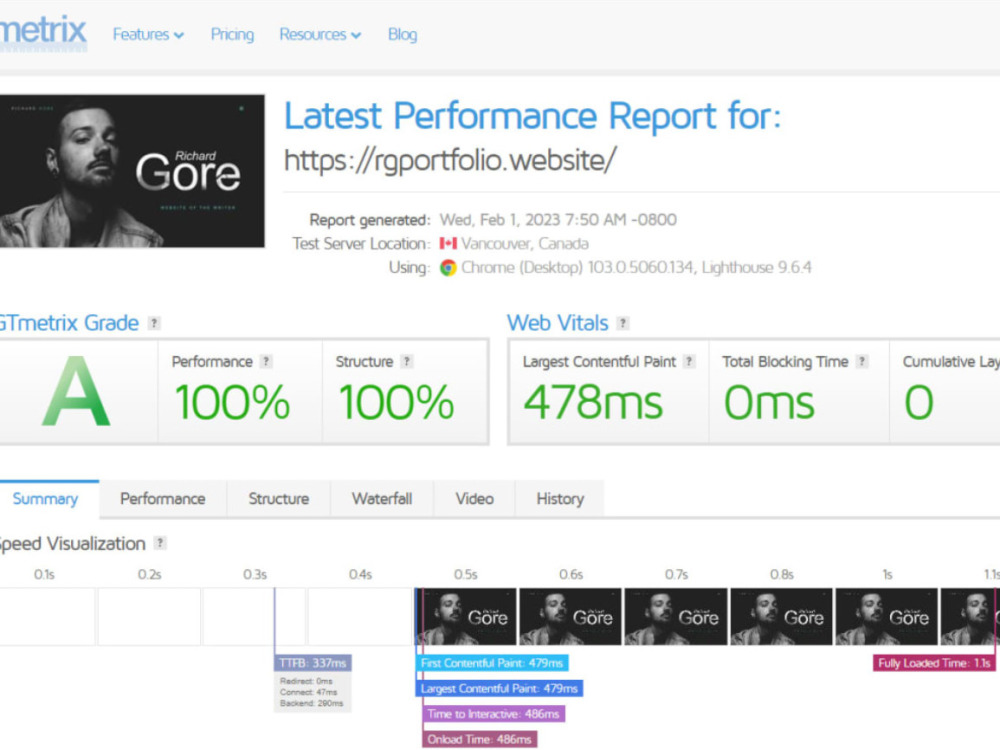This screenshot has height=750, width=1000.
Task: Click the 0.6s filmstrip frame thumbnail
Action: tap(570, 617)
